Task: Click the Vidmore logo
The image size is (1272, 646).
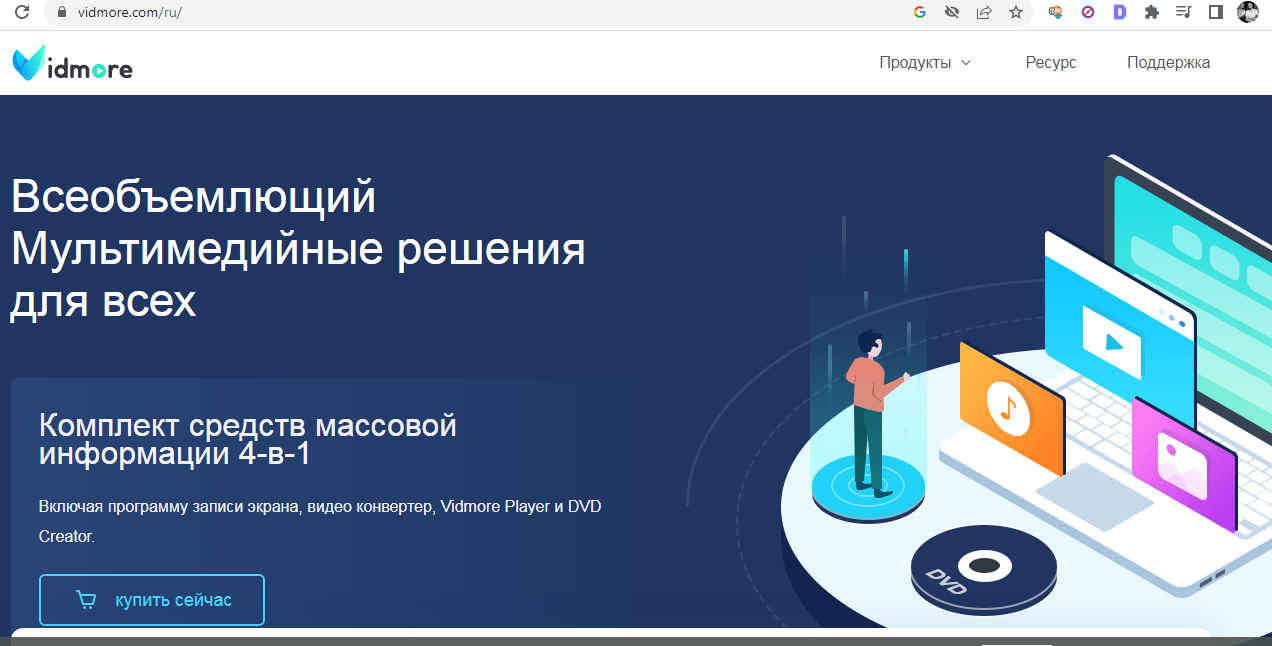Action: click(72, 63)
